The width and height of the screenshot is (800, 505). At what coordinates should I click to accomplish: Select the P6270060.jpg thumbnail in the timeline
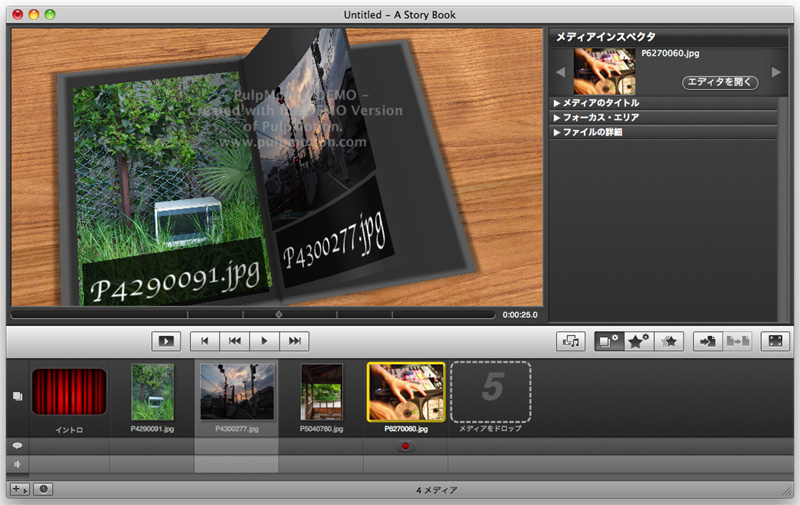tap(406, 392)
